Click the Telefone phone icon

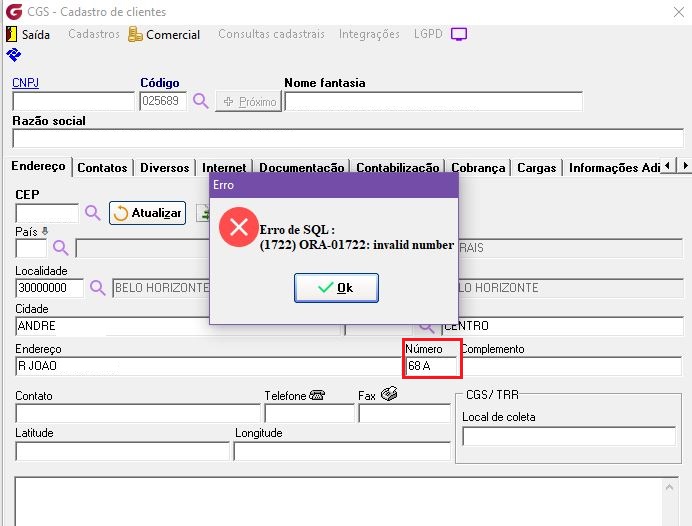point(317,395)
